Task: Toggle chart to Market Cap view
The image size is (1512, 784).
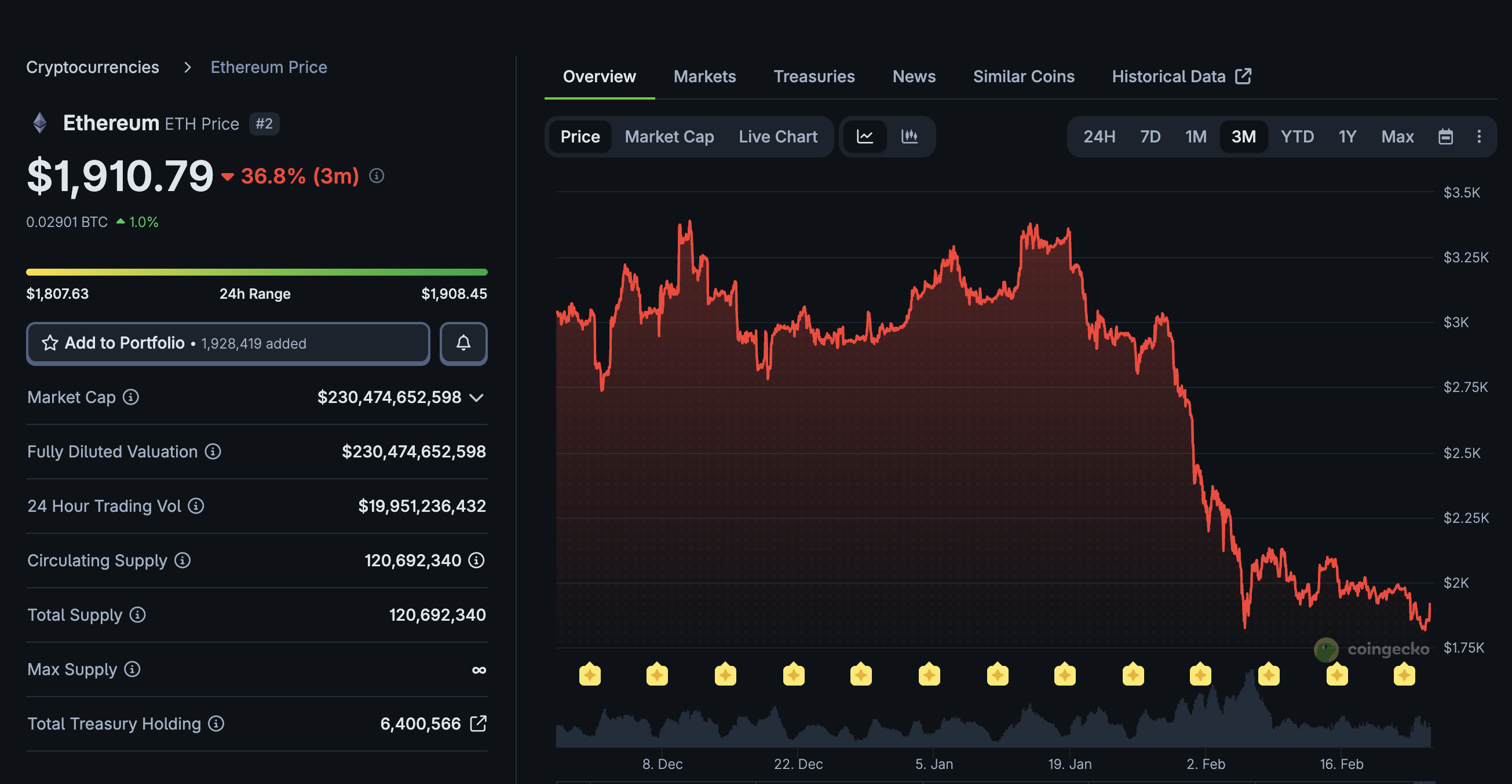Action: pos(669,137)
